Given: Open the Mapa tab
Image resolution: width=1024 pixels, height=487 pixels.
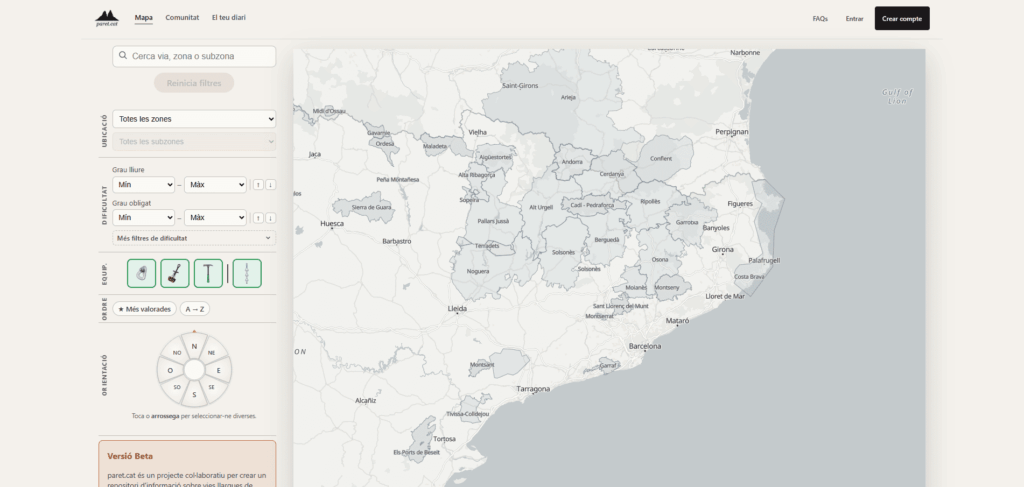Looking at the screenshot, I should pyautogui.click(x=144, y=18).
